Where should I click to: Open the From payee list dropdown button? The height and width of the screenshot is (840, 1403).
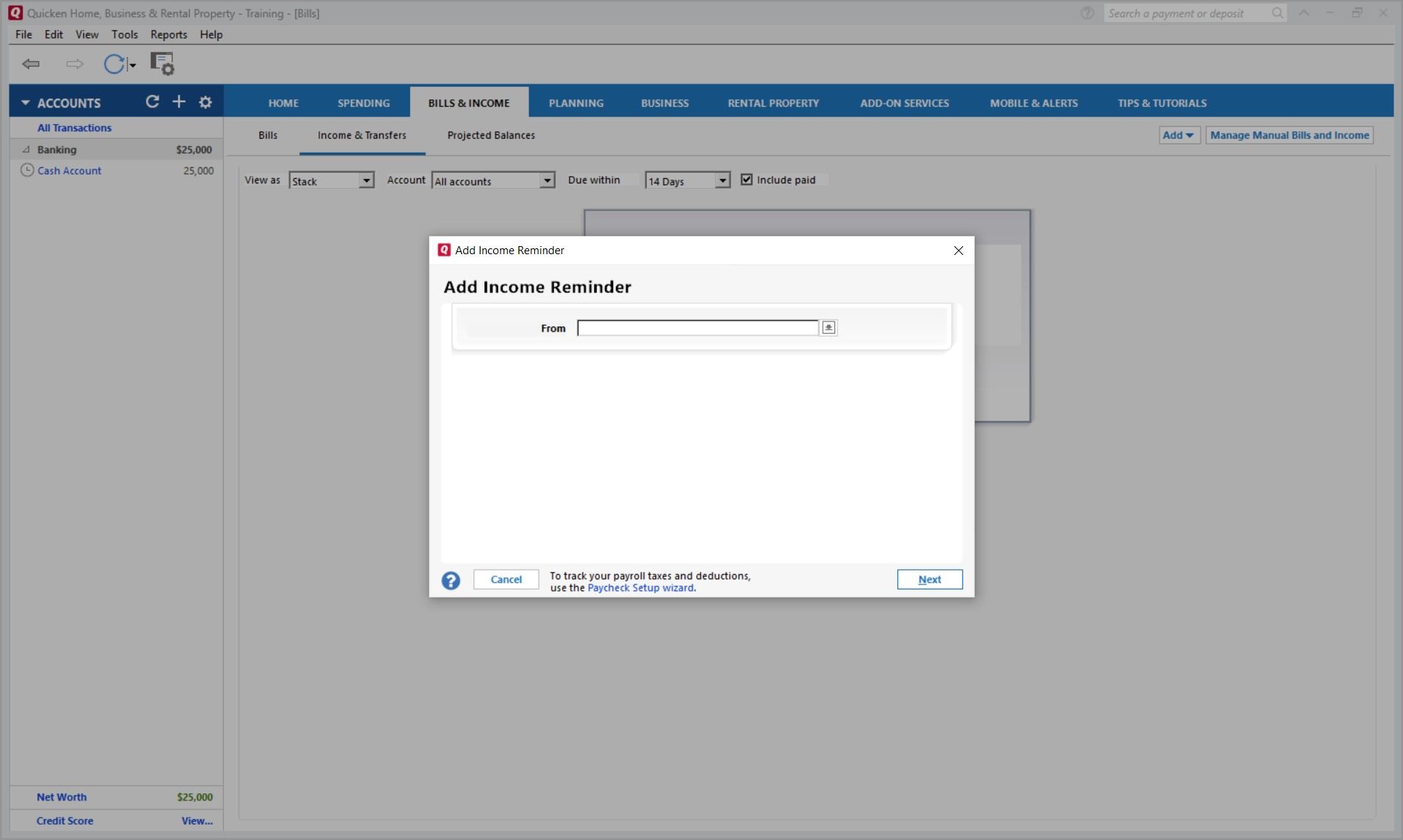(x=829, y=328)
